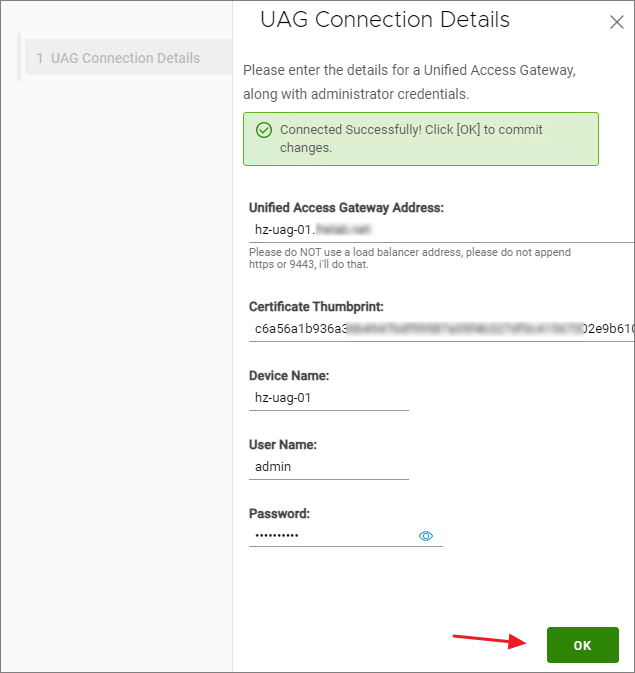Select the UAG Connection Details sidebar step
The image size is (635, 673).
pyautogui.click(x=125, y=58)
